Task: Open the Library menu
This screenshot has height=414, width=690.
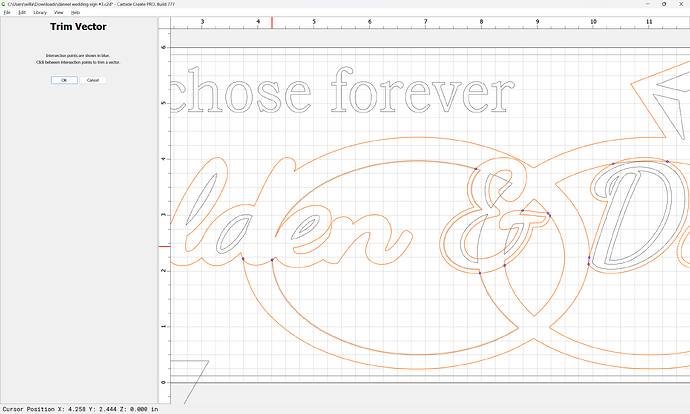Action: coord(40,12)
